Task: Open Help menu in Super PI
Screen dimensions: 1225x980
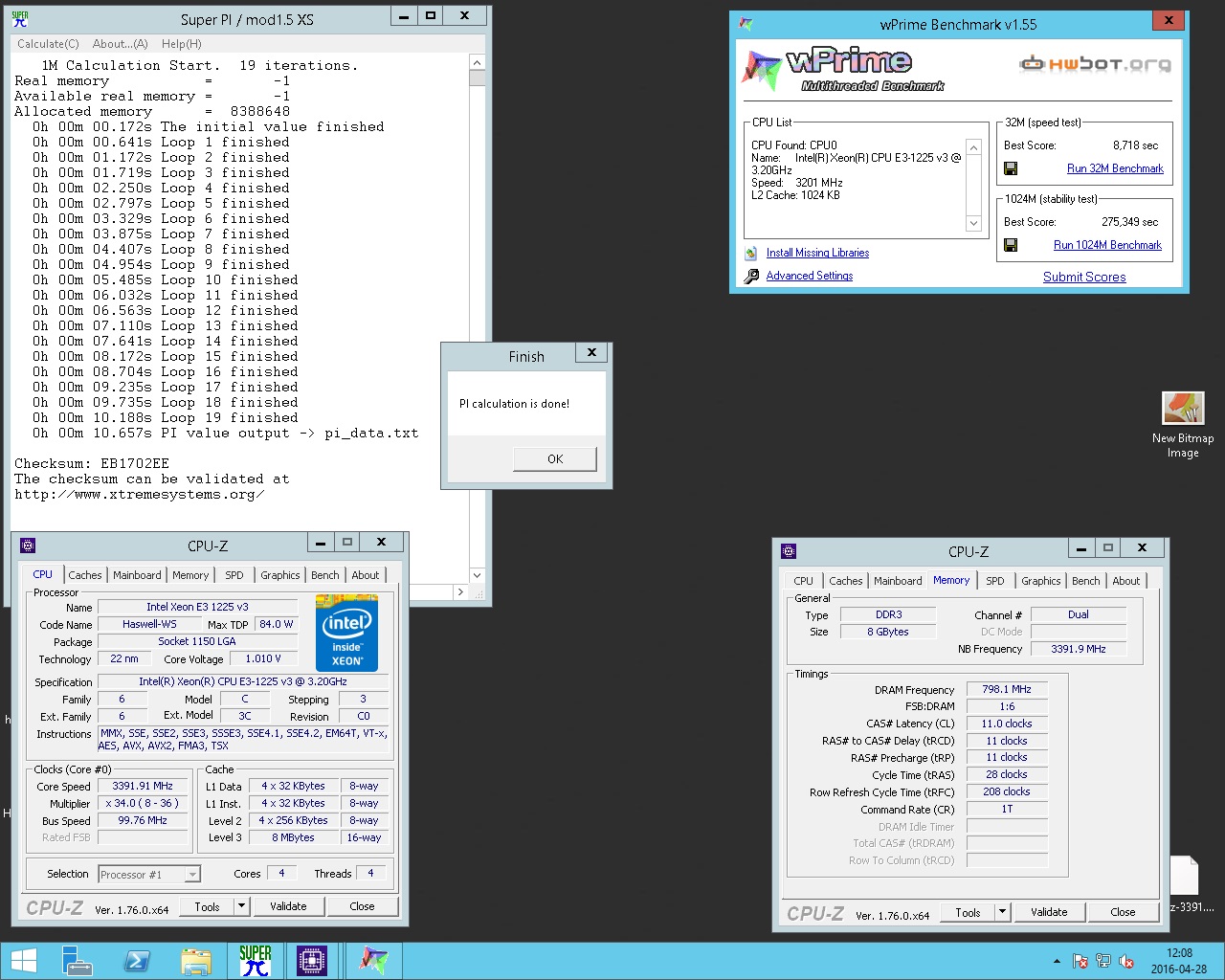Action: pyautogui.click(x=181, y=44)
